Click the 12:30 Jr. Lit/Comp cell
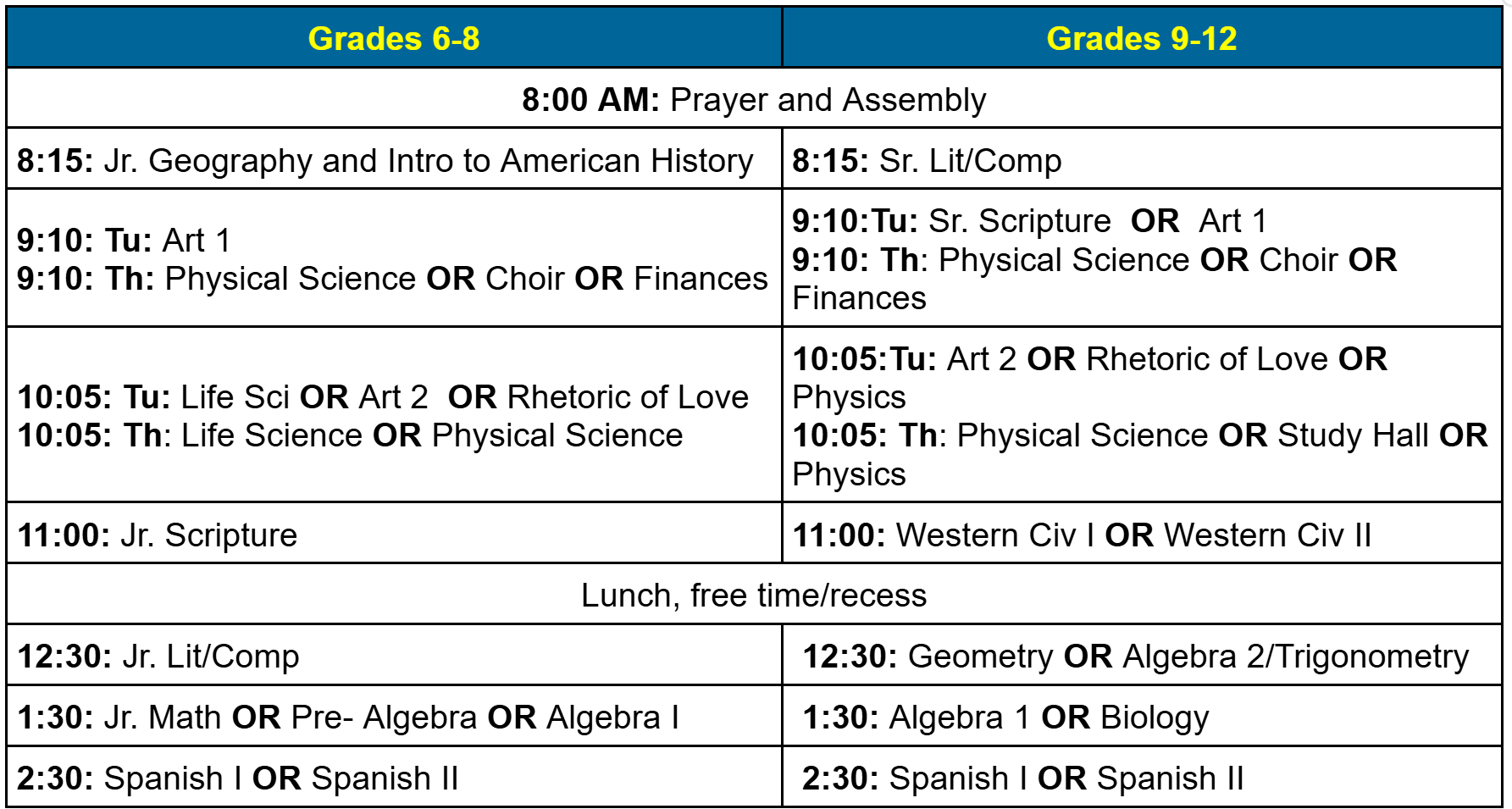Screen dimensions: 1512x809 394,656
